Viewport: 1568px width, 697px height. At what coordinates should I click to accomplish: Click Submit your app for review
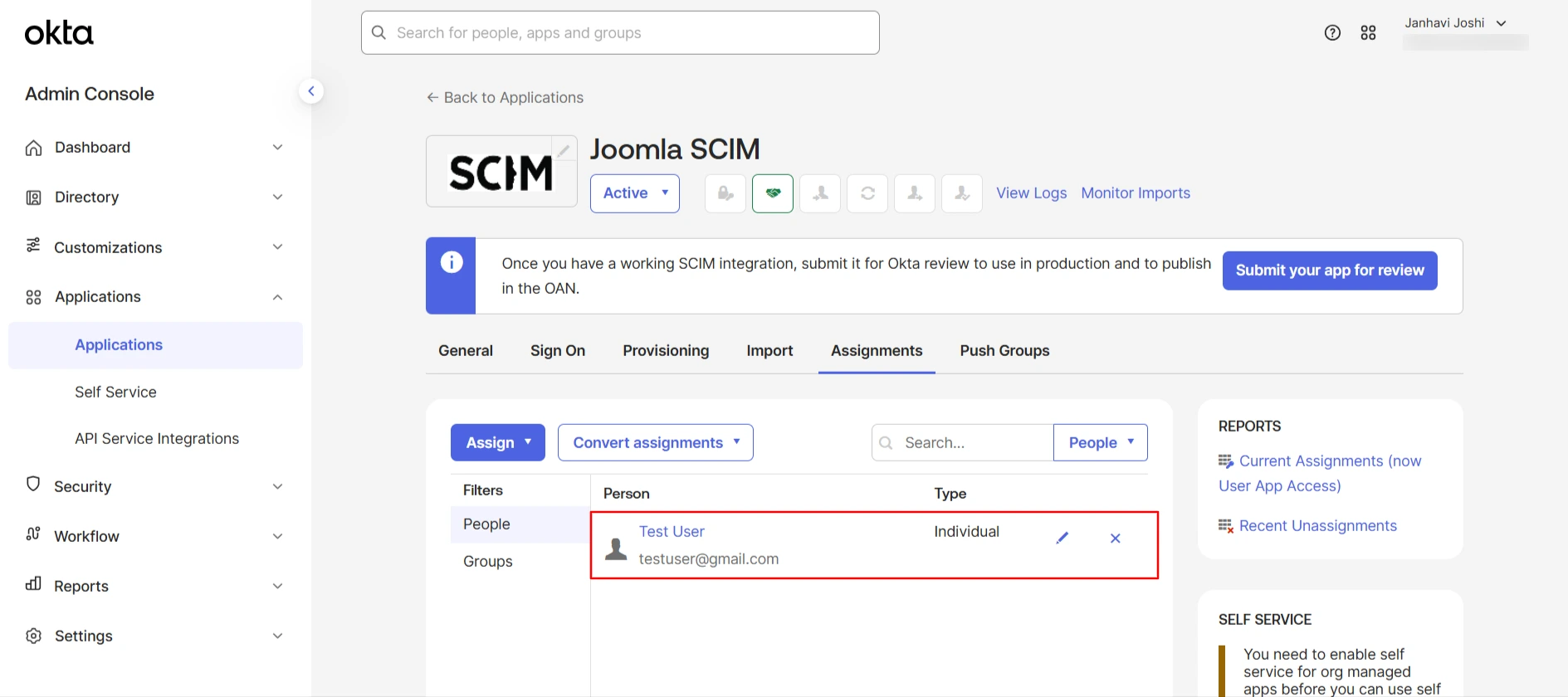[1330, 271]
